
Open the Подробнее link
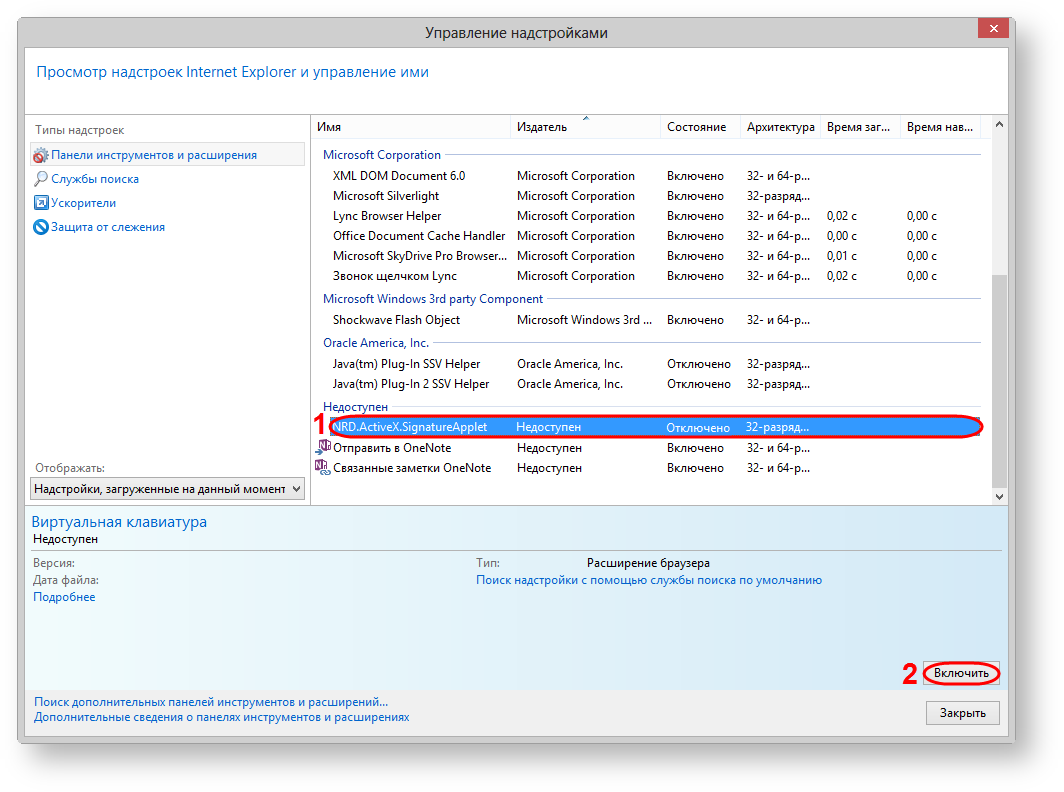pyautogui.click(x=64, y=597)
